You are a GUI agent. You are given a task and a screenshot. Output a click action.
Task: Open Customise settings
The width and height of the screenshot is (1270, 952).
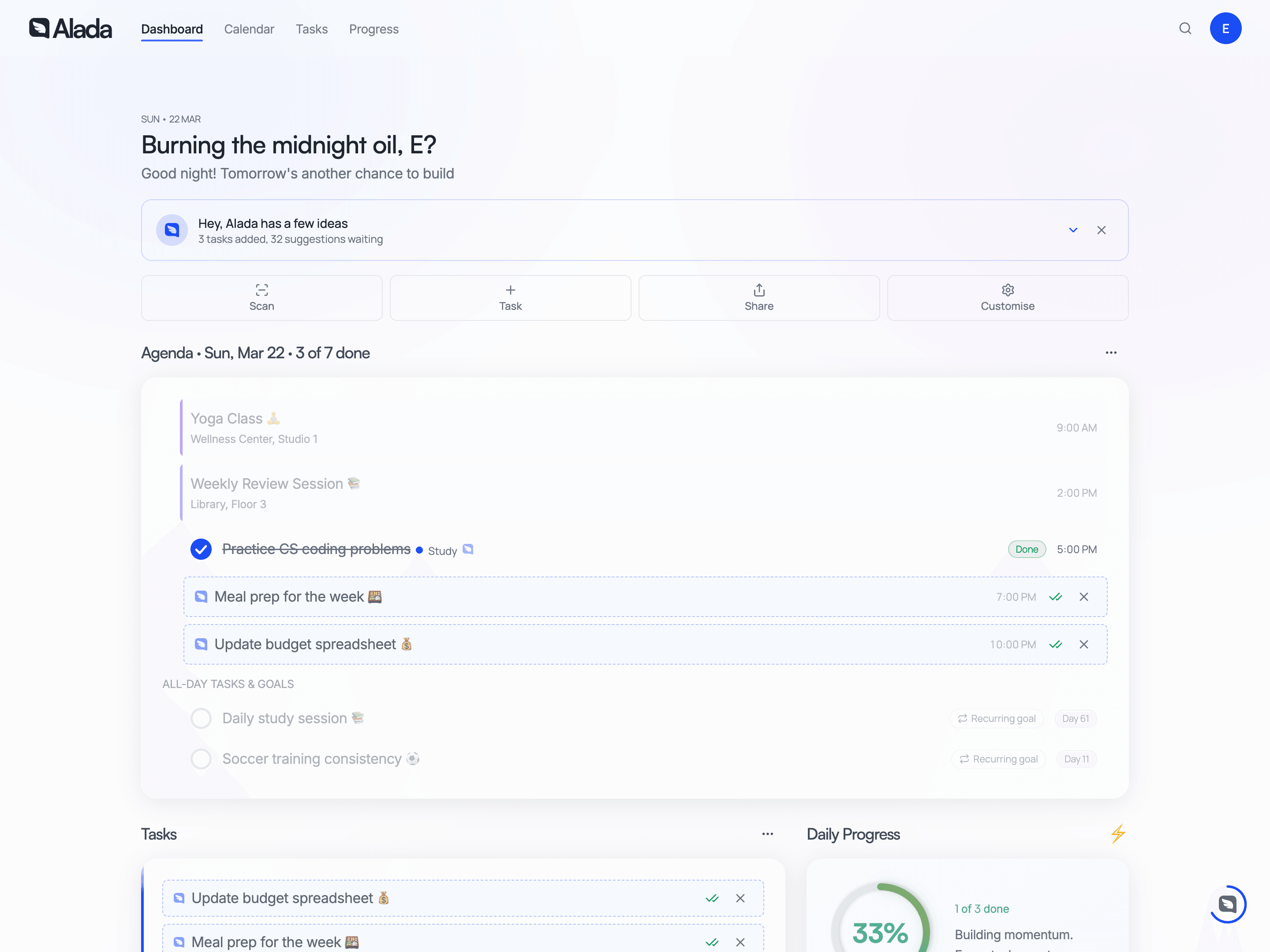pyautogui.click(x=1008, y=297)
